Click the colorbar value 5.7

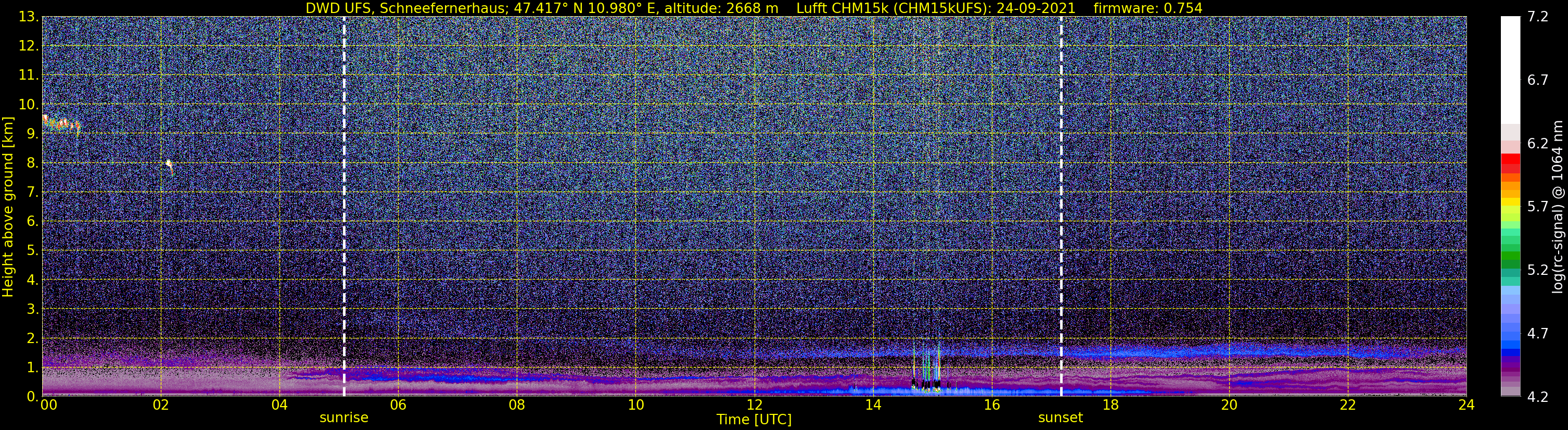click(x=1538, y=207)
